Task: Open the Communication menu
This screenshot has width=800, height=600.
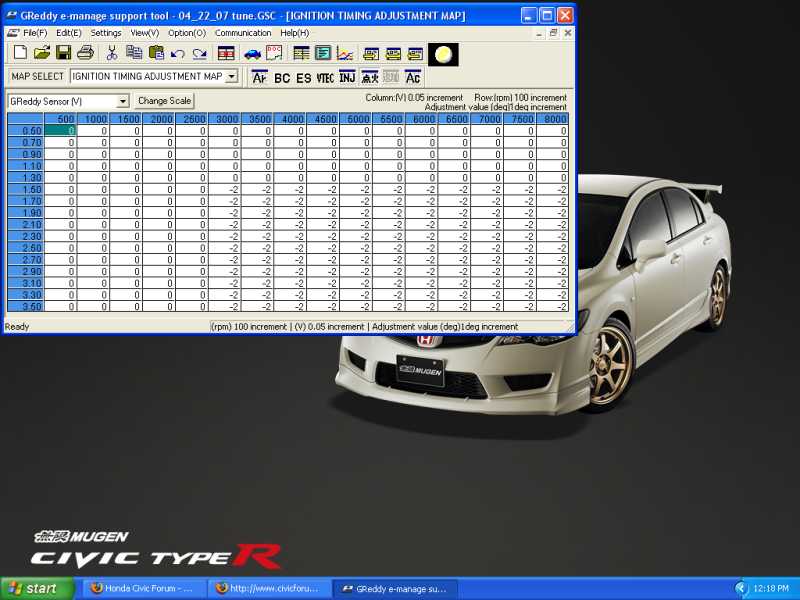Action: pyautogui.click(x=243, y=33)
